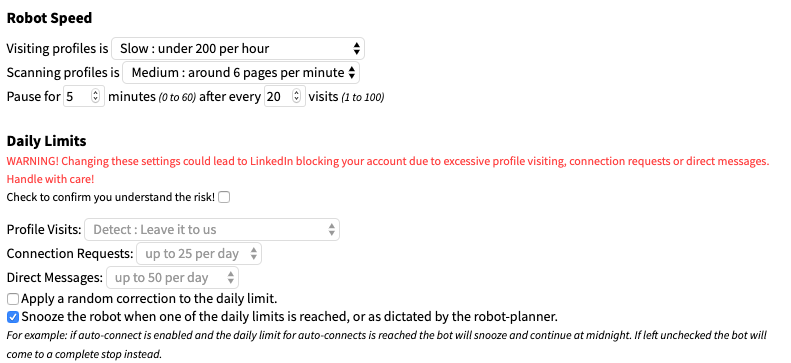Click the Profile Visits dropdown arrow icon
791x363 pixels.
click(x=331, y=229)
